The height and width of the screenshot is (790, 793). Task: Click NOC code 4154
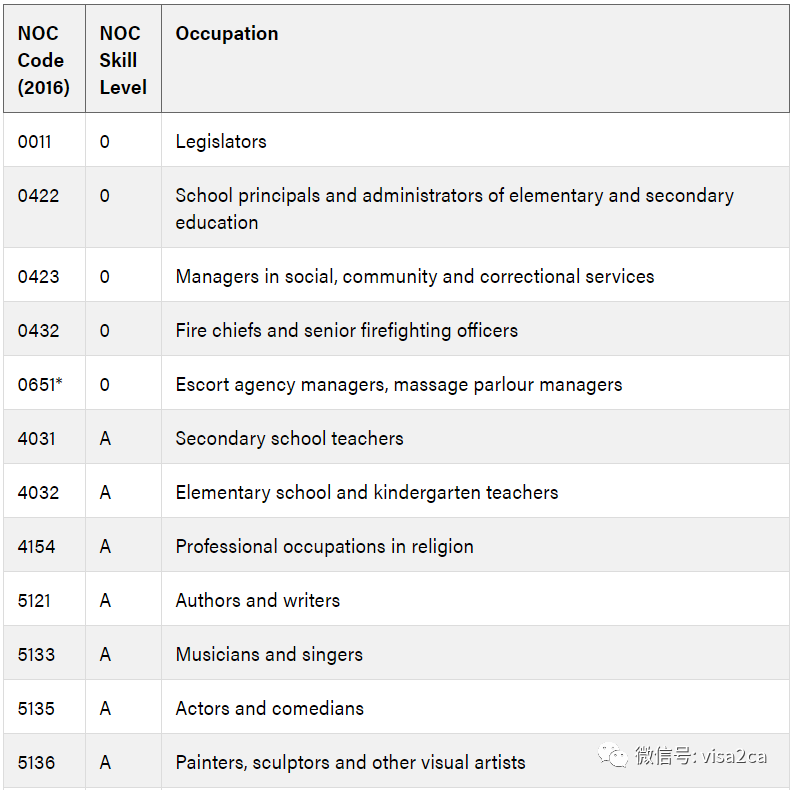[x=36, y=547]
